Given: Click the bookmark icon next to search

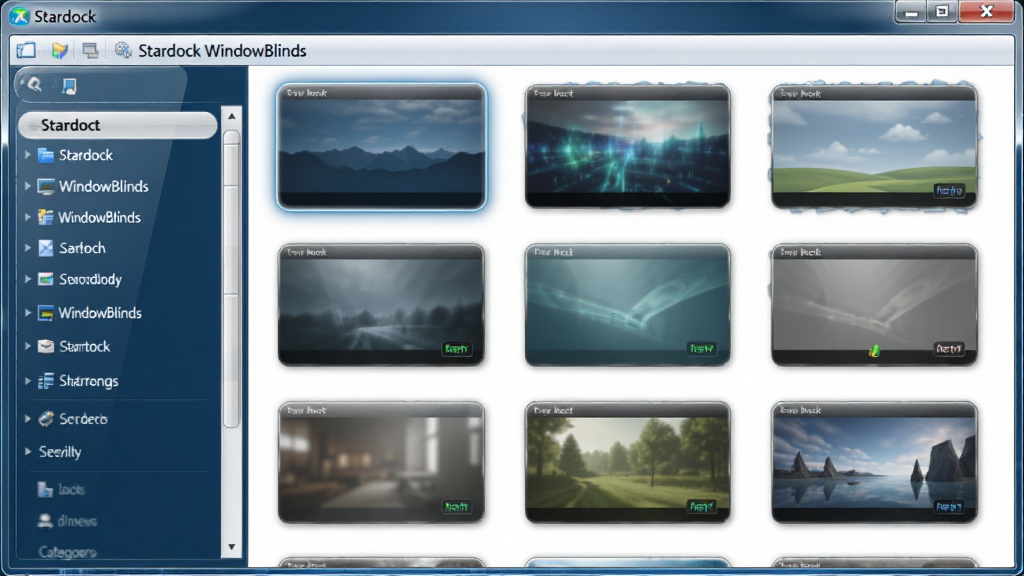Looking at the screenshot, I should point(69,86).
